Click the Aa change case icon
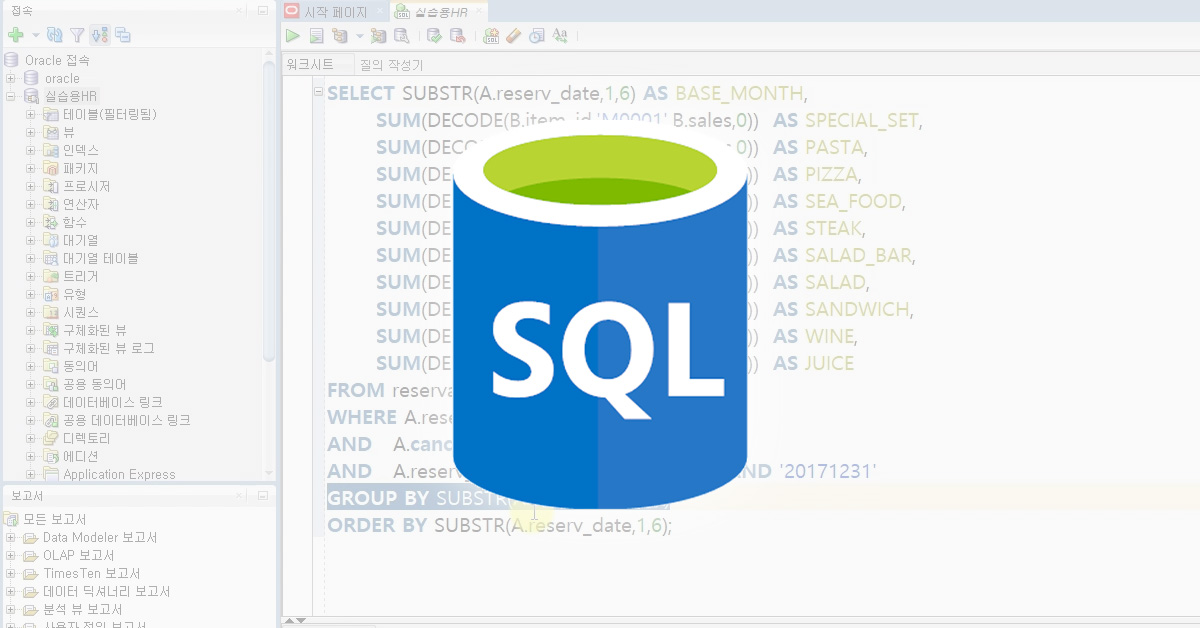 tap(560, 35)
